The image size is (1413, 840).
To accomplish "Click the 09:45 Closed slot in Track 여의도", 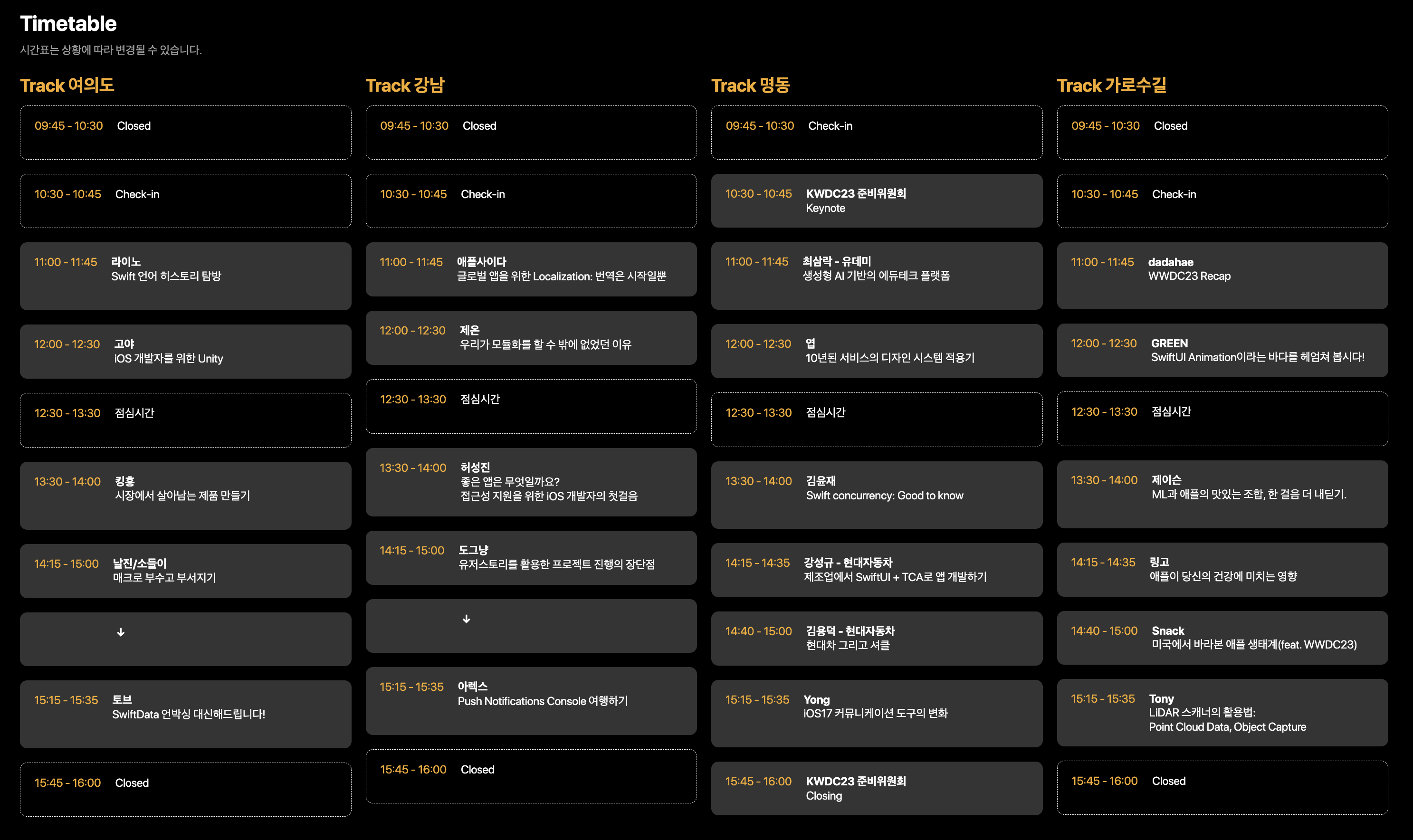I will (186, 133).
